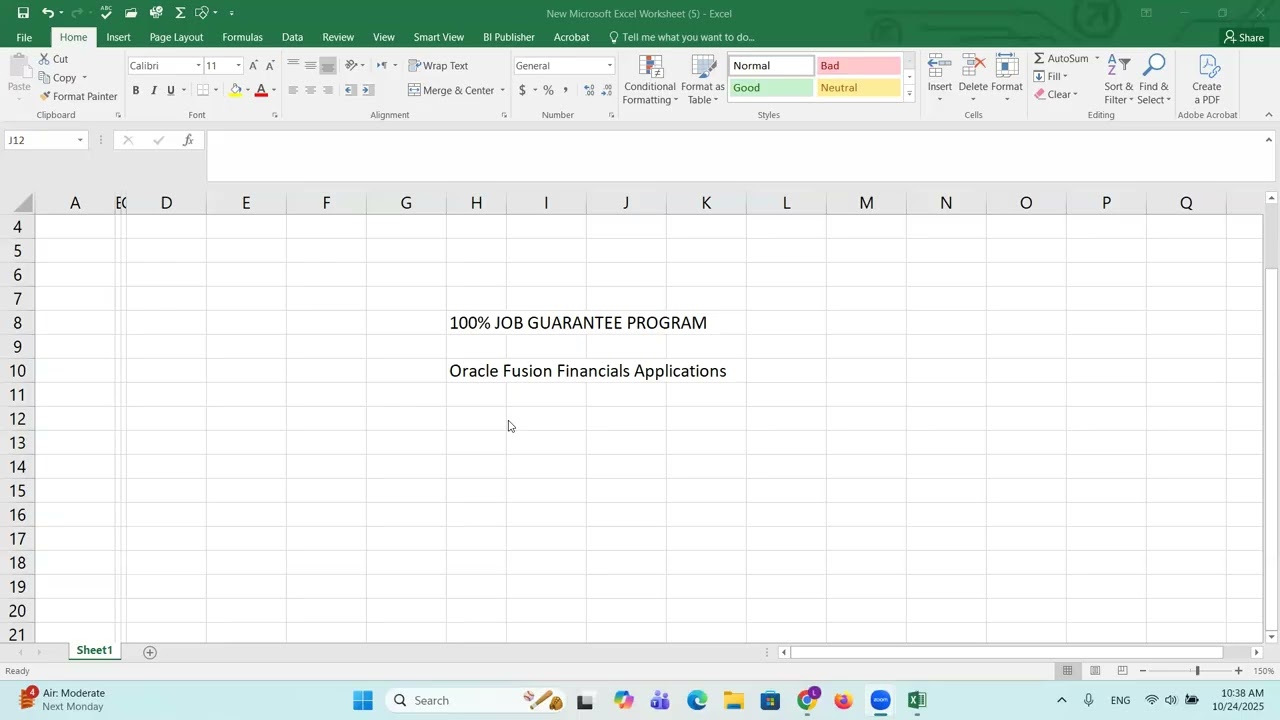This screenshot has width=1280, height=720.
Task: Expand the AutoSum dropdown arrow
Action: pos(1097,58)
